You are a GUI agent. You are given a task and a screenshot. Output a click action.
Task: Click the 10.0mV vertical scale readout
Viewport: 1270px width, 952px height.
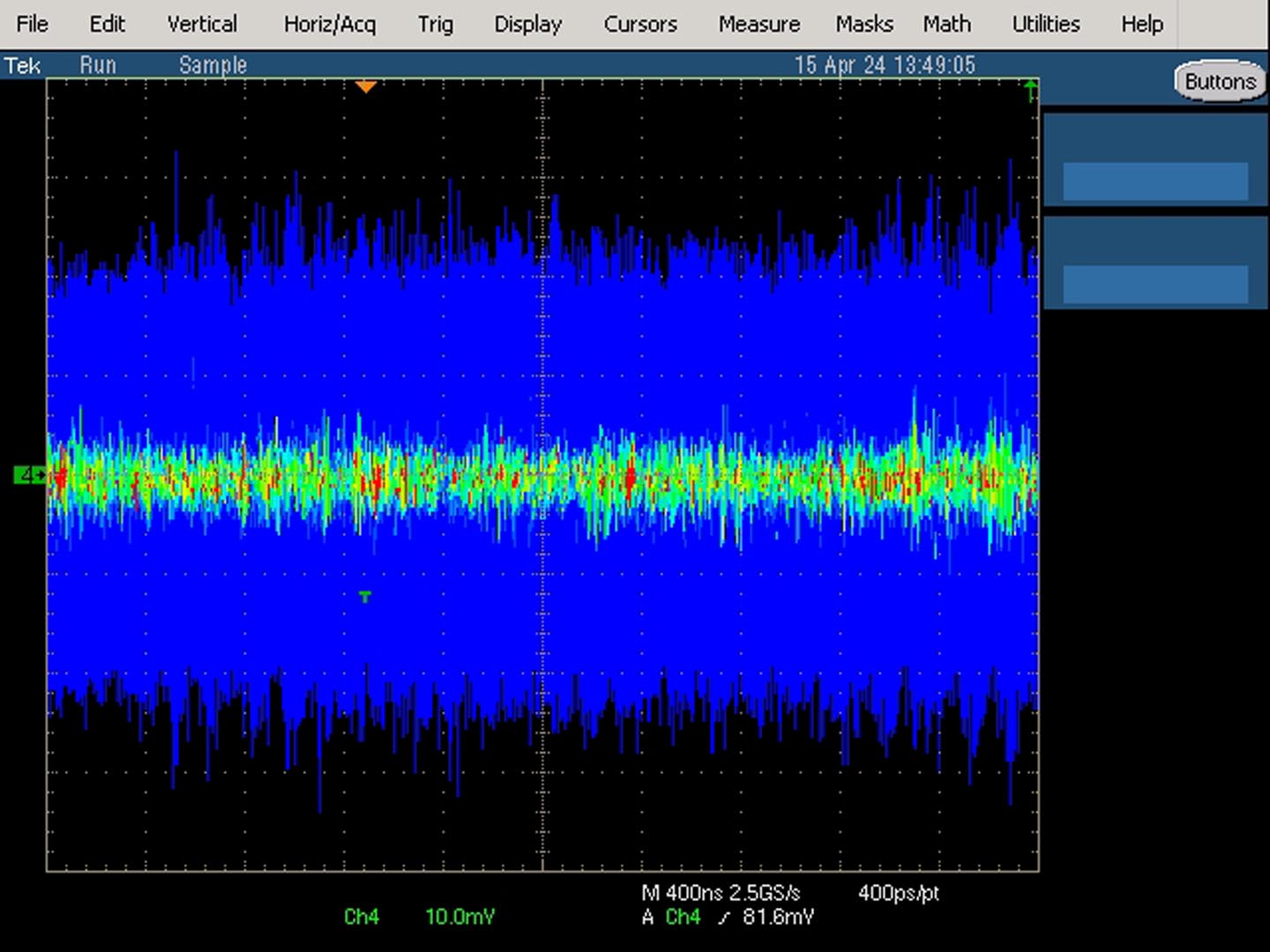(x=460, y=918)
